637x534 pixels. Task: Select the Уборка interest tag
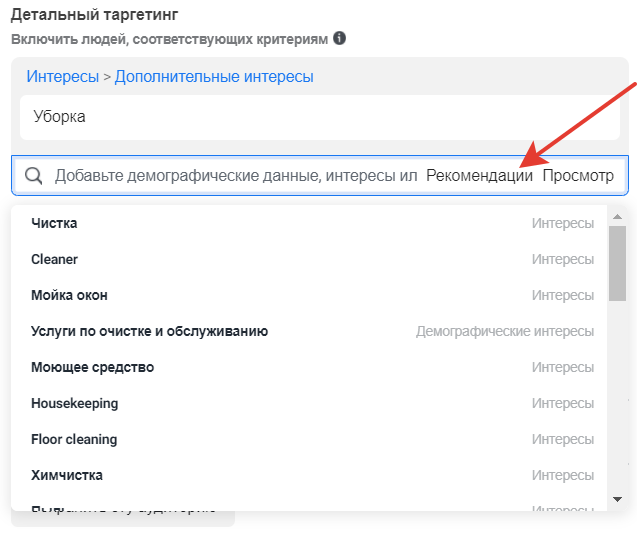point(60,117)
